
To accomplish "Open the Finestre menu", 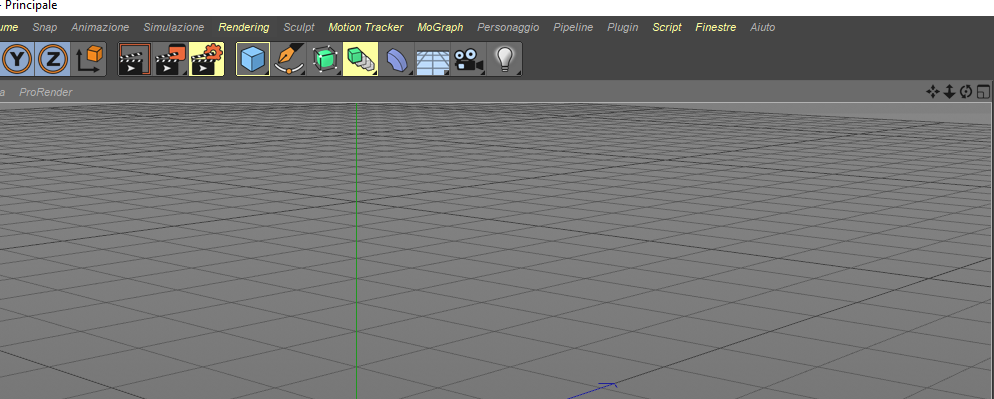I will [716, 27].
